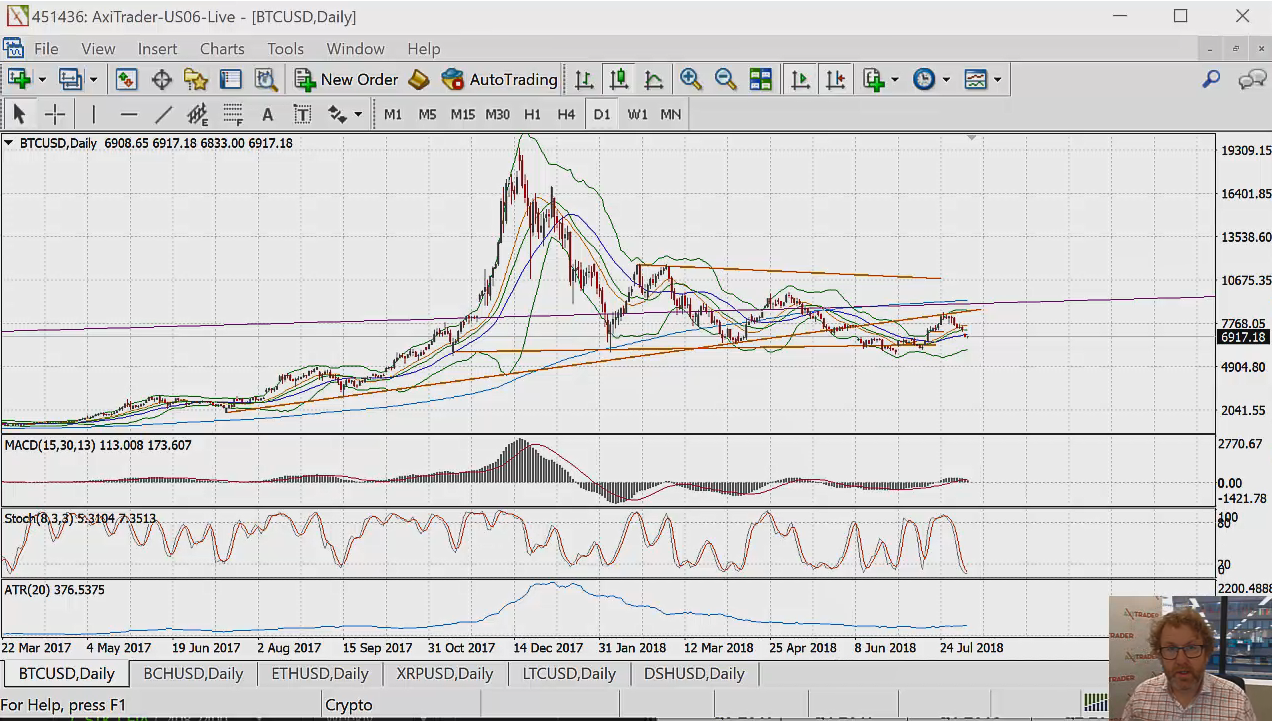Open the Charts menu
1272x721 pixels.
point(222,48)
